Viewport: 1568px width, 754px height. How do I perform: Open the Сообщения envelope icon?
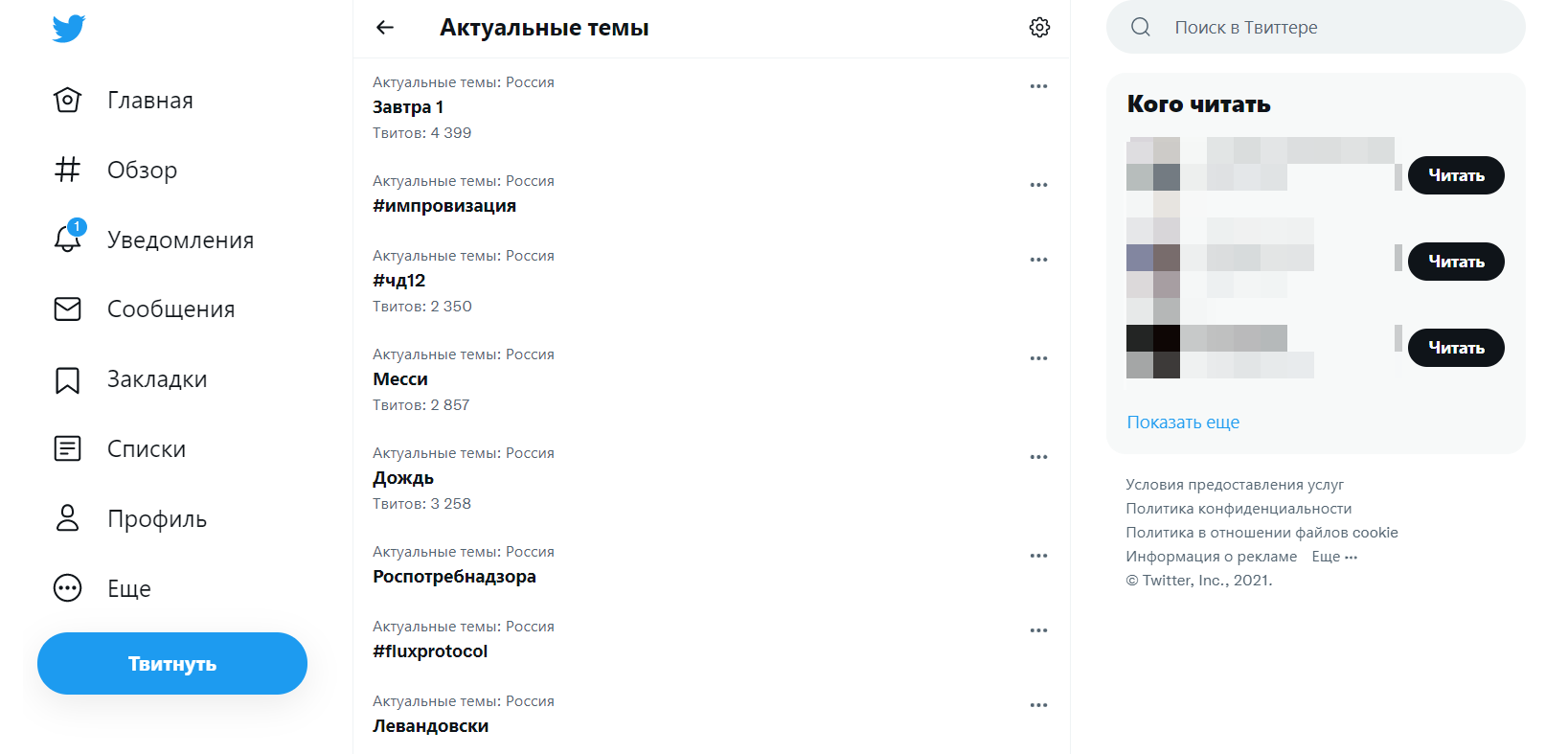[x=67, y=308]
